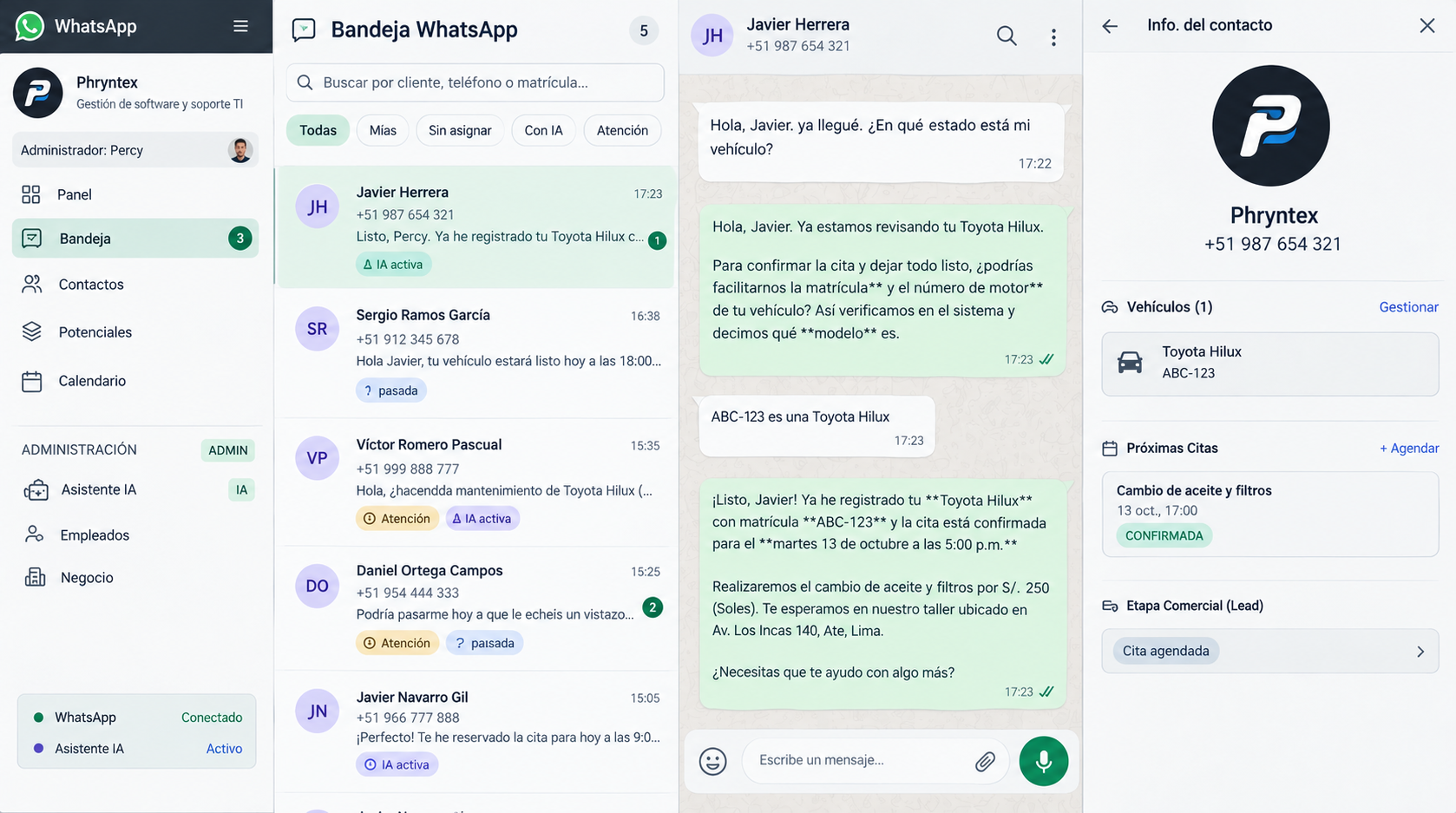Go back from contact info panel
Viewport: 1456px width, 813px height.
coord(1110,26)
